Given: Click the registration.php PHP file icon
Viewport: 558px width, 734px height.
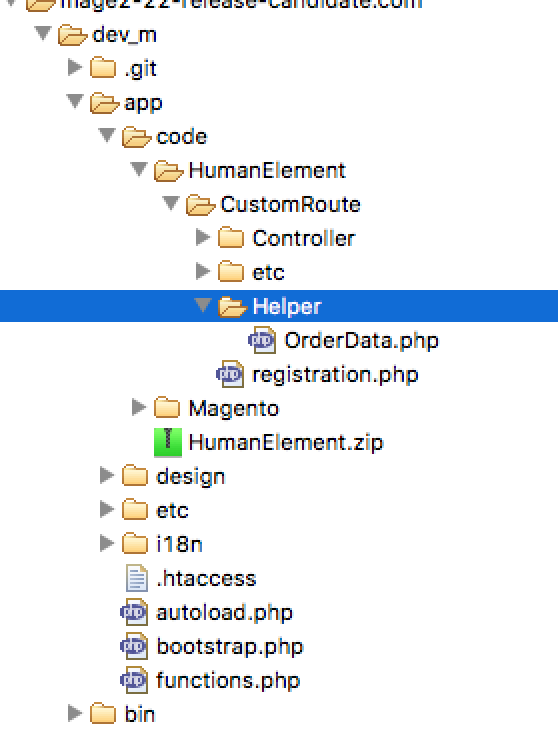Looking at the screenshot, I should click(230, 374).
